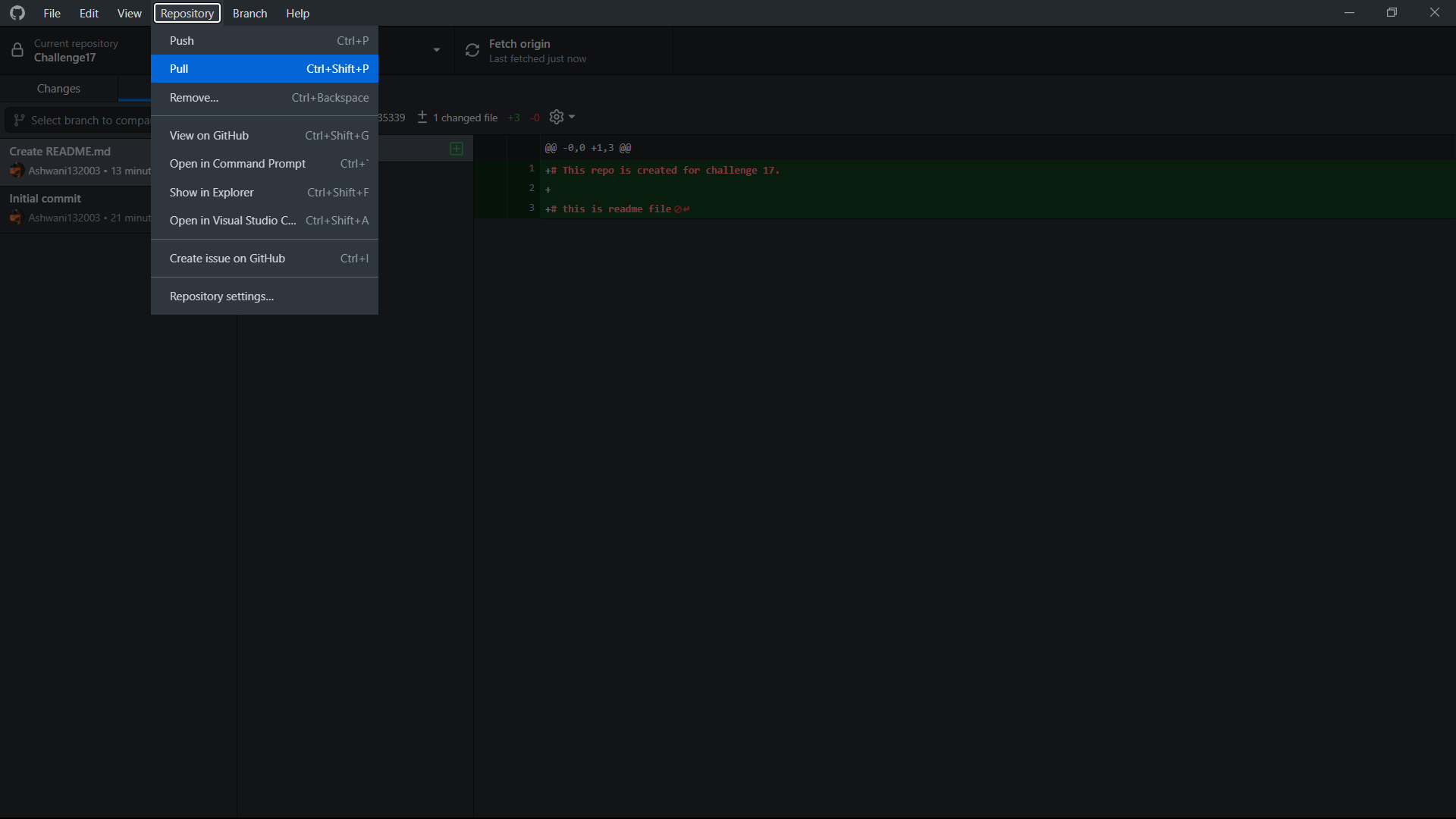Screen dimensions: 1456x819
Task: Click the green expand-hunk plus icon in diff
Action: click(457, 148)
